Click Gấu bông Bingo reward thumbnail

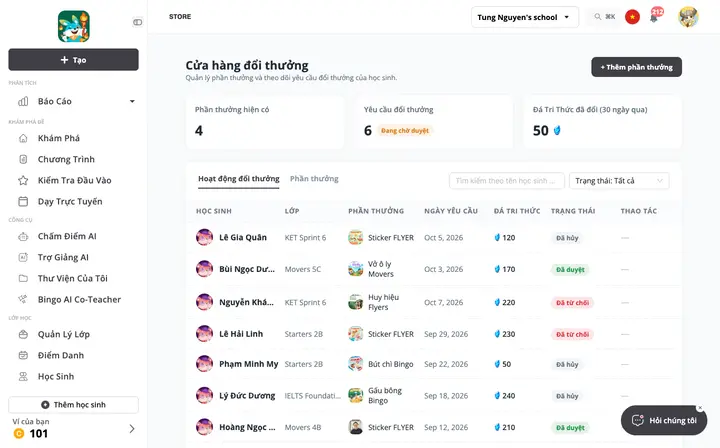(x=355, y=395)
